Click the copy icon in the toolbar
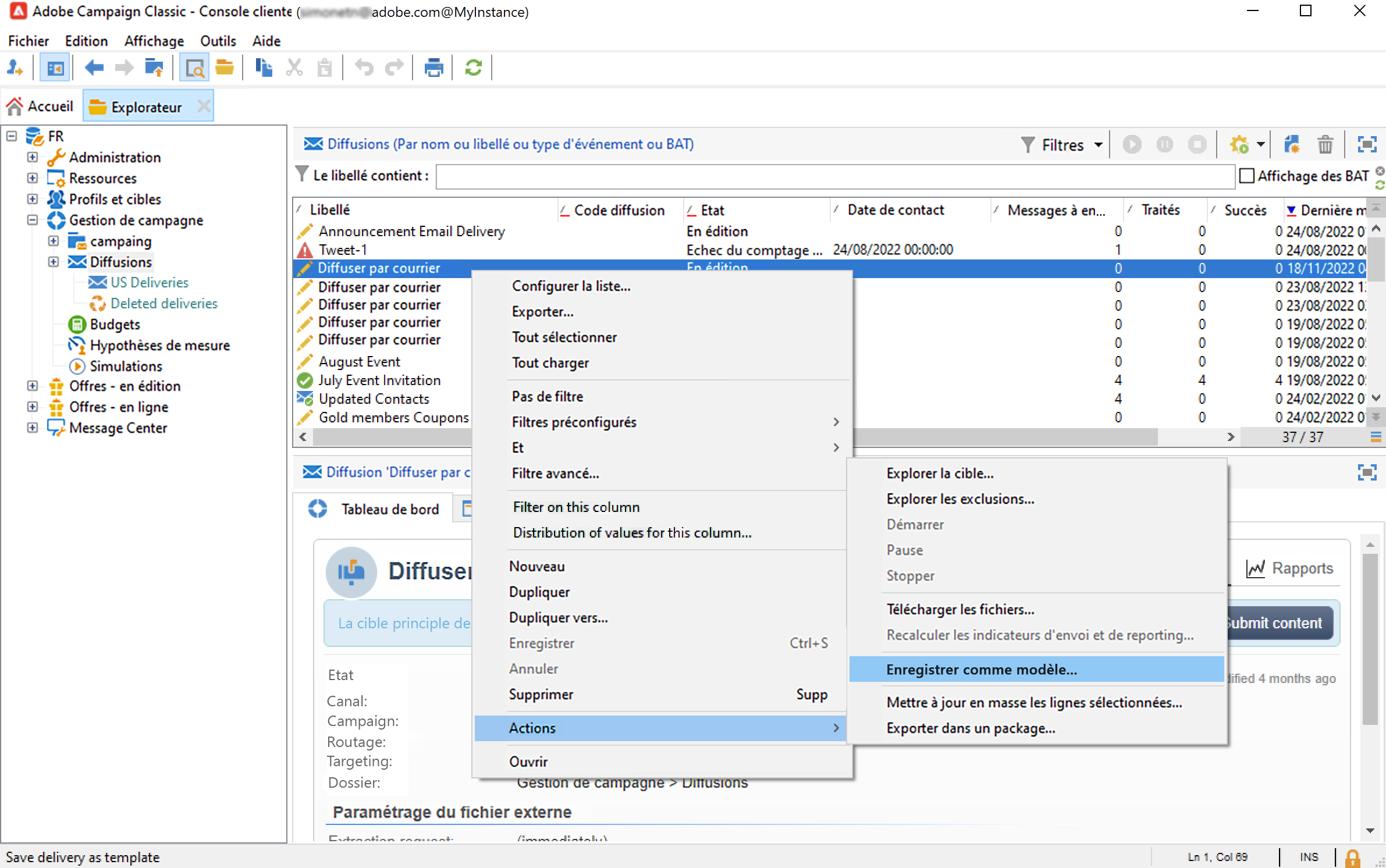1386x868 pixels. [264, 68]
